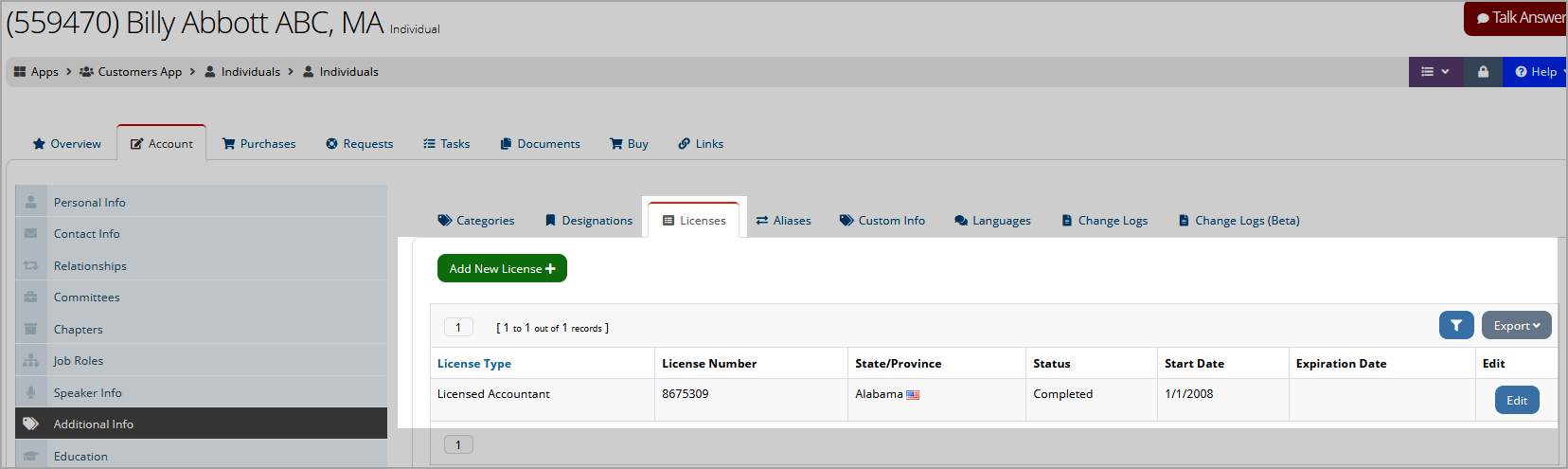
Task: Sort by License Type column header
Action: 474,364
